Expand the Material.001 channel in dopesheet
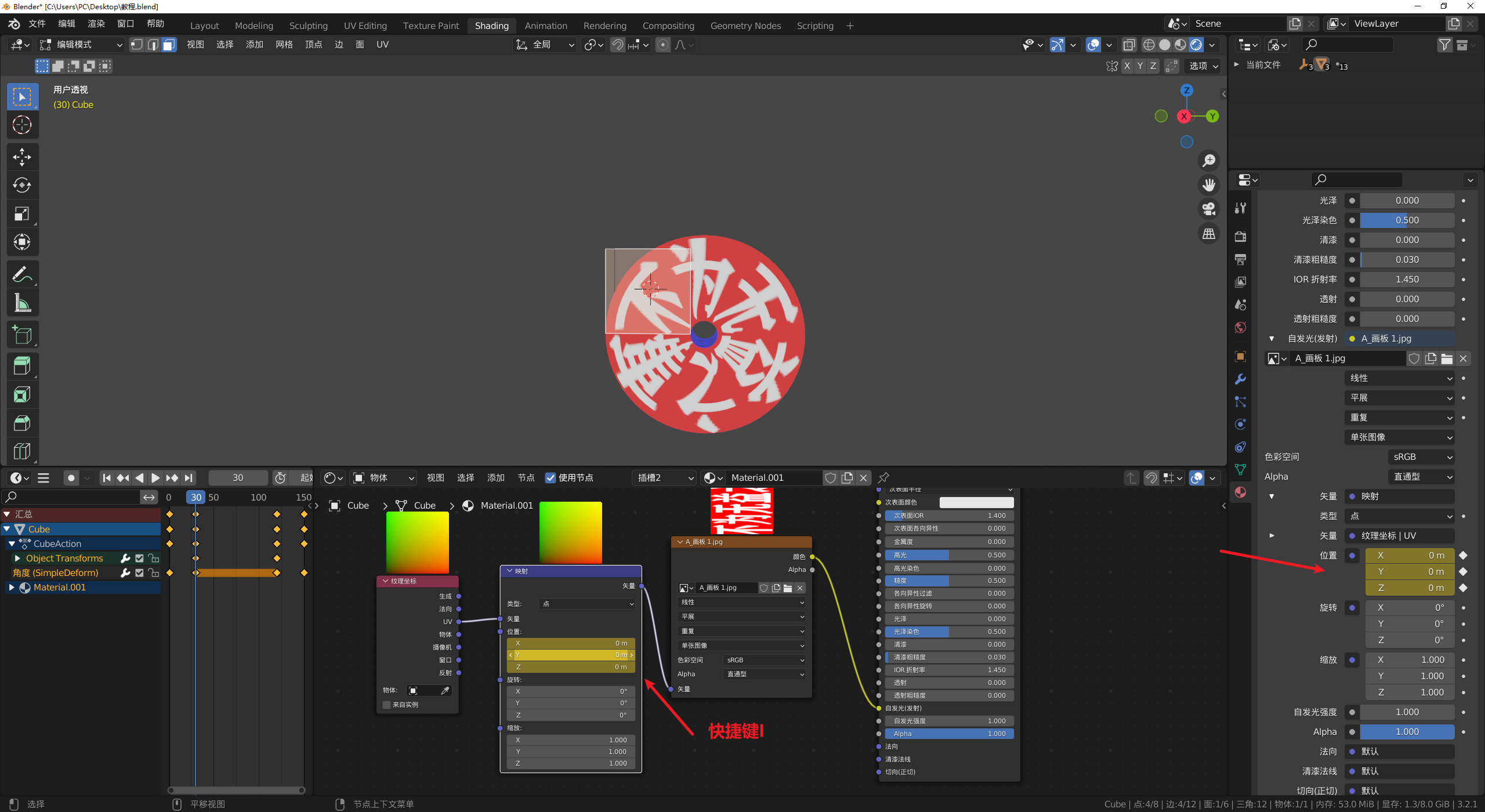This screenshot has width=1485, height=812. point(11,588)
